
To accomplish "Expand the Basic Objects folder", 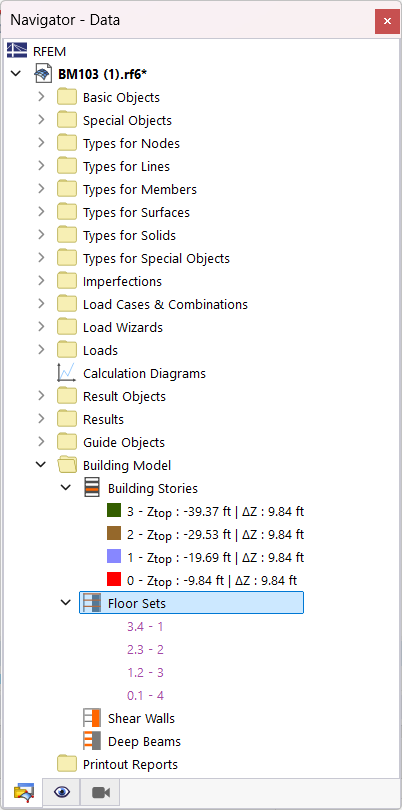I will (x=41, y=97).
